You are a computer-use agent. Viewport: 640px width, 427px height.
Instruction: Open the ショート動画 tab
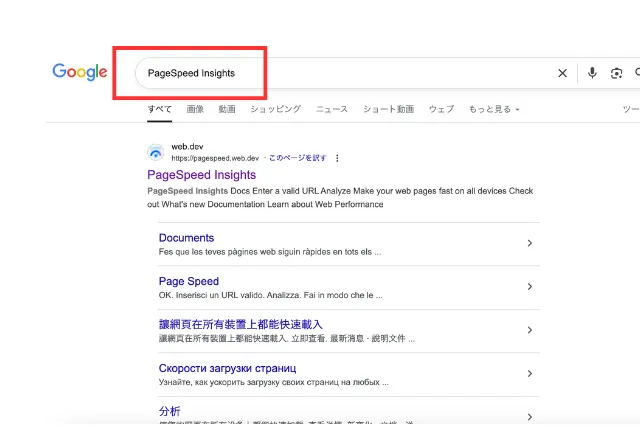[x=389, y=109]
